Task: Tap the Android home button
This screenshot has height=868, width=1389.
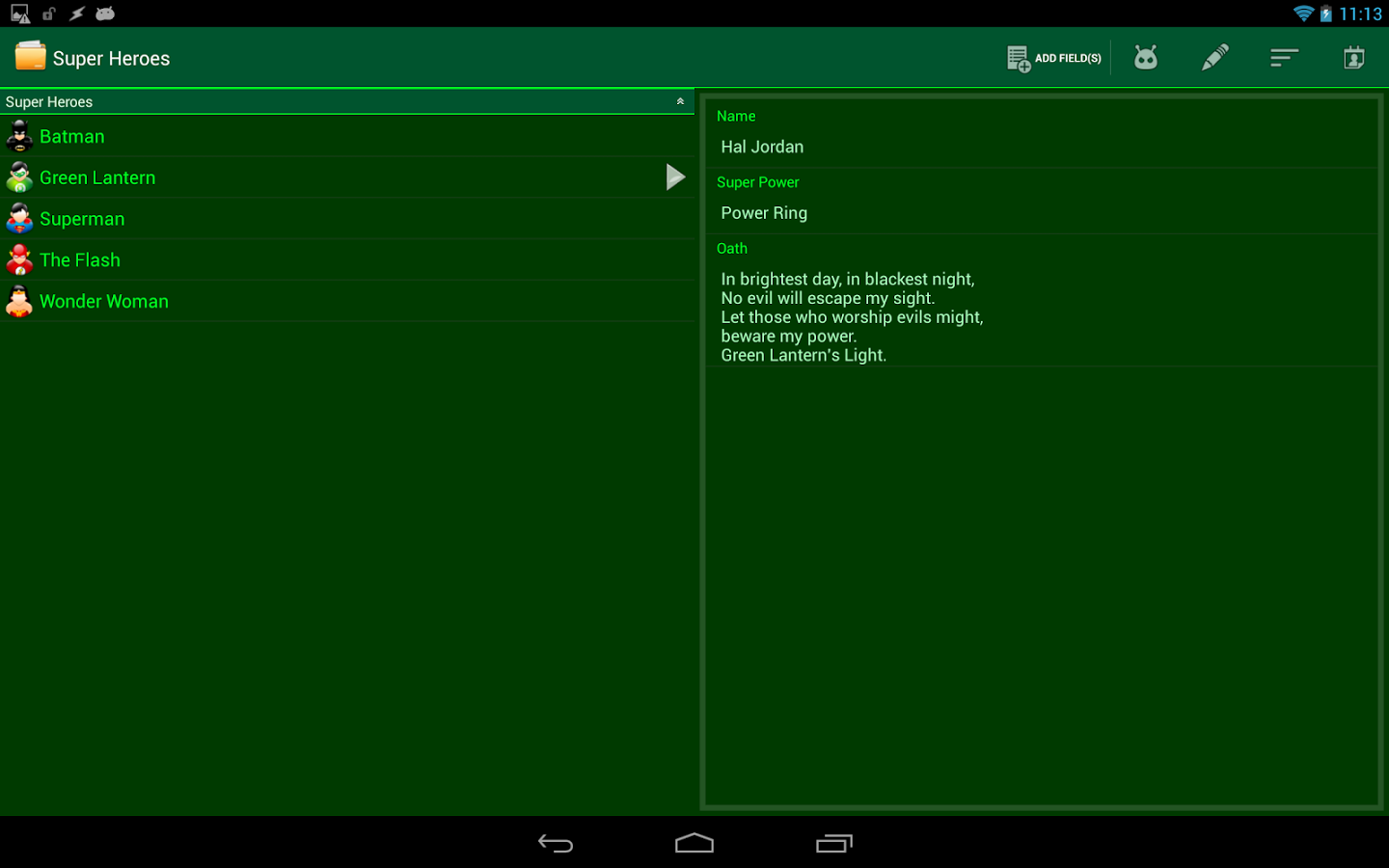Action: [x=694, y=844]
